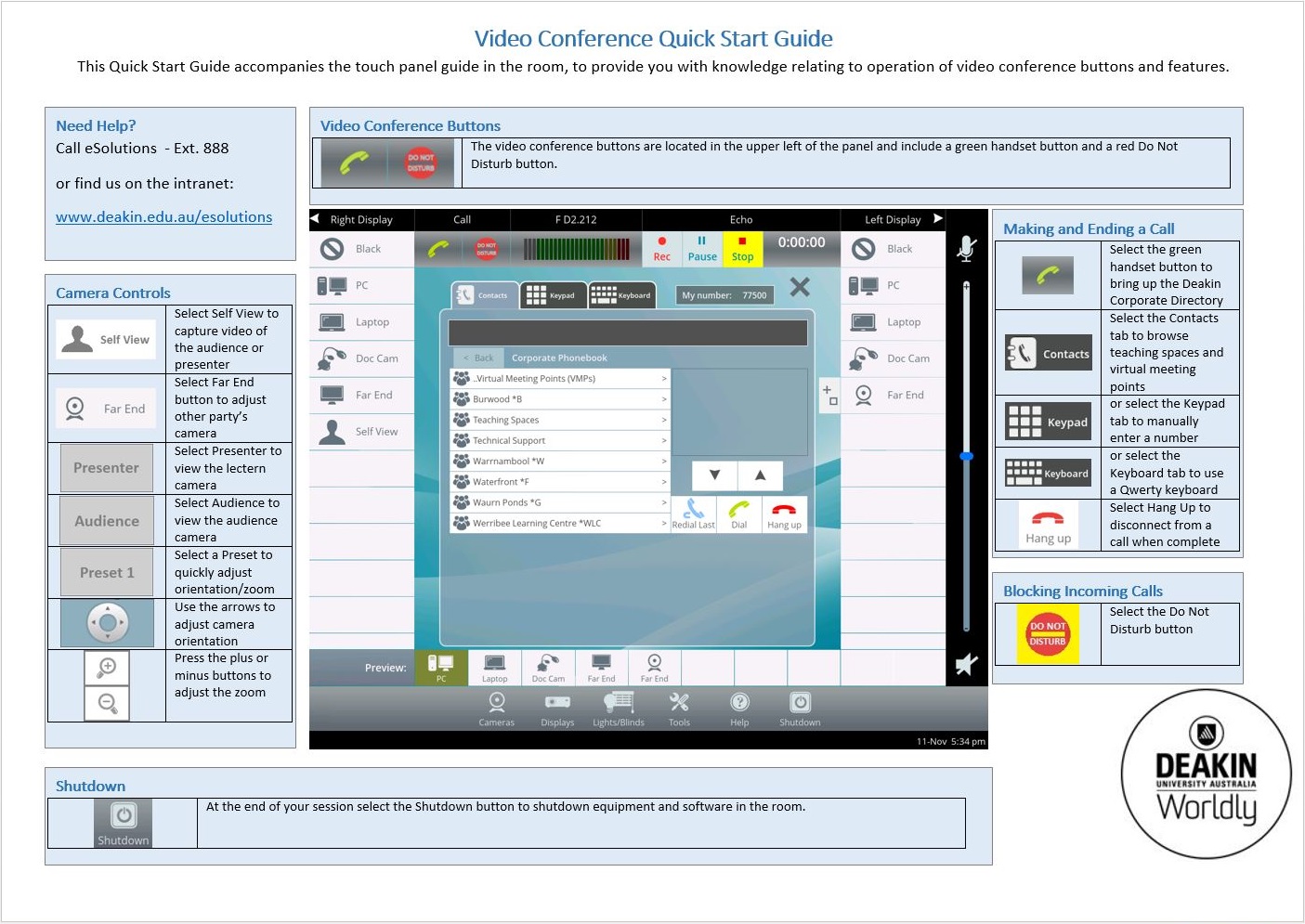Image resolution: width=1305 pixels, height=924 pixels.
Task: Select Laptop source under Left Display
Action: (893, 322)
